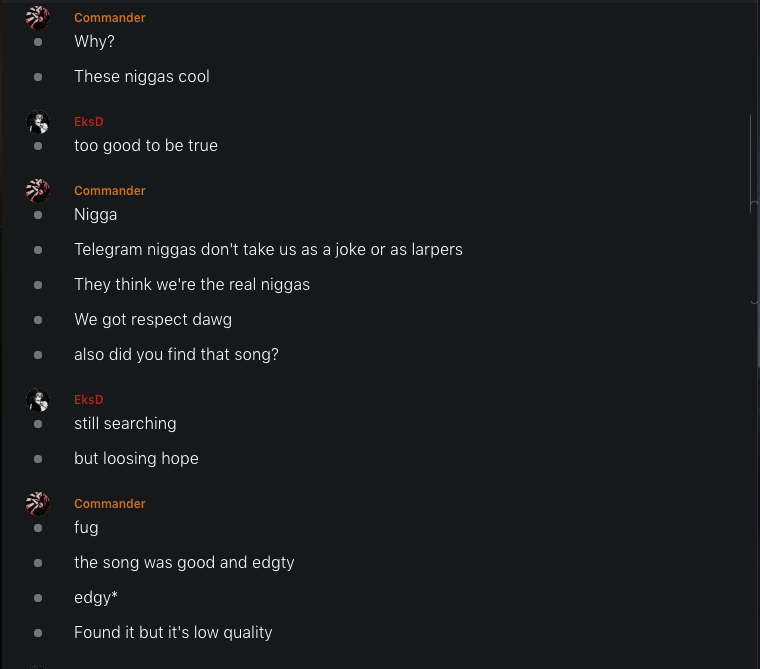
Task: Select the message "still searching"
Action: pos(125,424)
